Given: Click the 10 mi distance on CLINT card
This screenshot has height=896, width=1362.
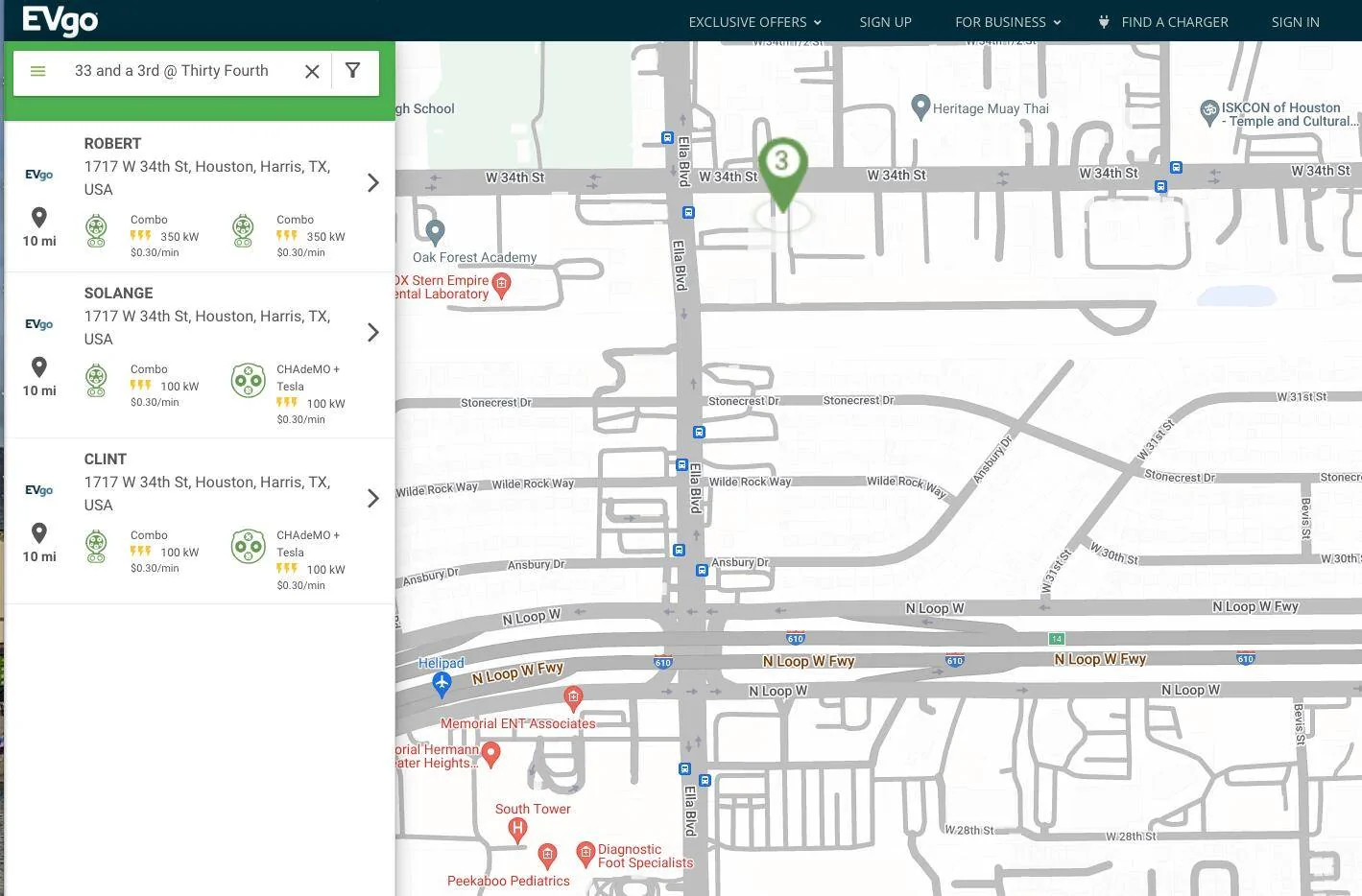Looking at the screenshot, I should 39,557.
